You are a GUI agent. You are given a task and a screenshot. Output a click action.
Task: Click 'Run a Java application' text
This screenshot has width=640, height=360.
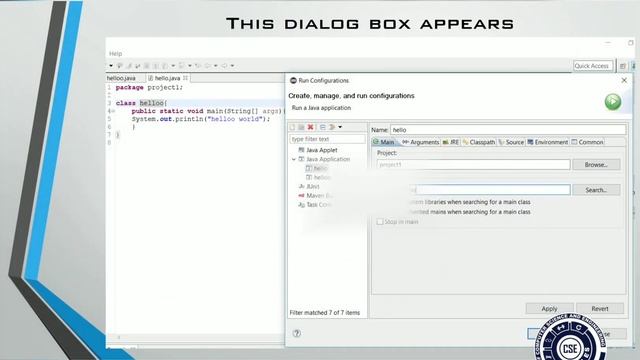click(x=321, y=108)
